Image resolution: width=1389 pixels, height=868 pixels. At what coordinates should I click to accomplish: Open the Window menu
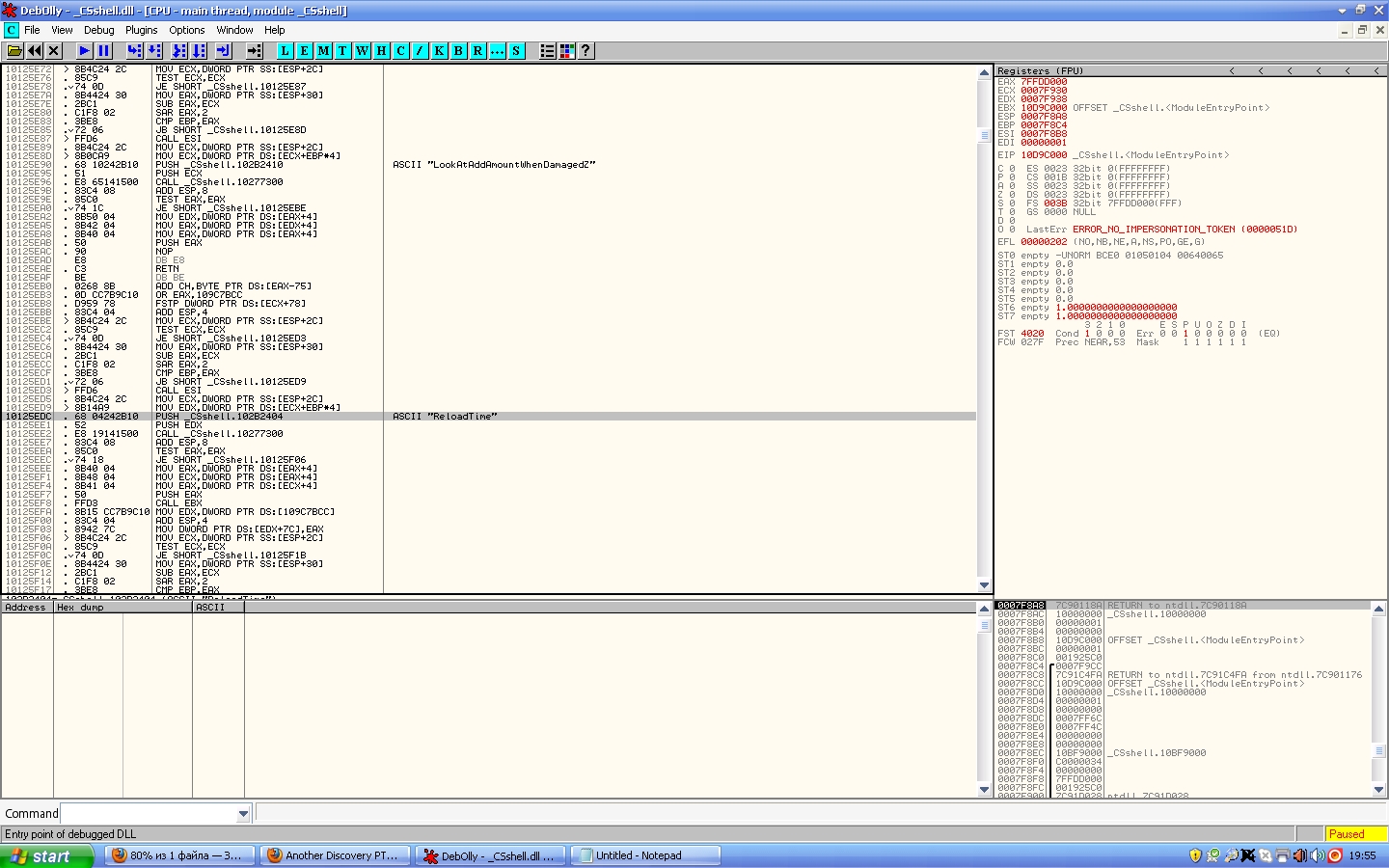234,30
